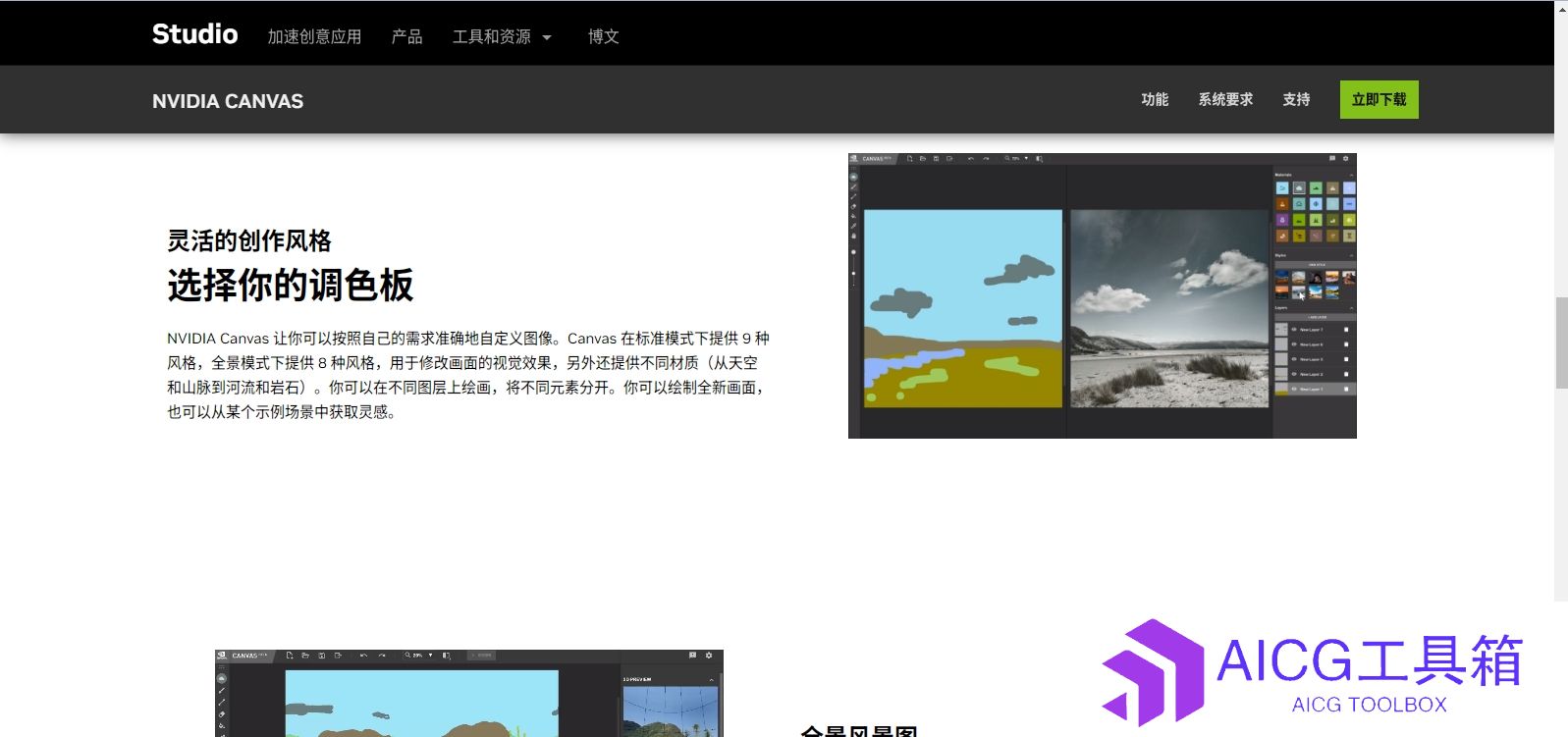Click Open Folder icon in 3D Preview screenshot
Image resolution: width=1568 pixels, height=737 pixels.
305,656
